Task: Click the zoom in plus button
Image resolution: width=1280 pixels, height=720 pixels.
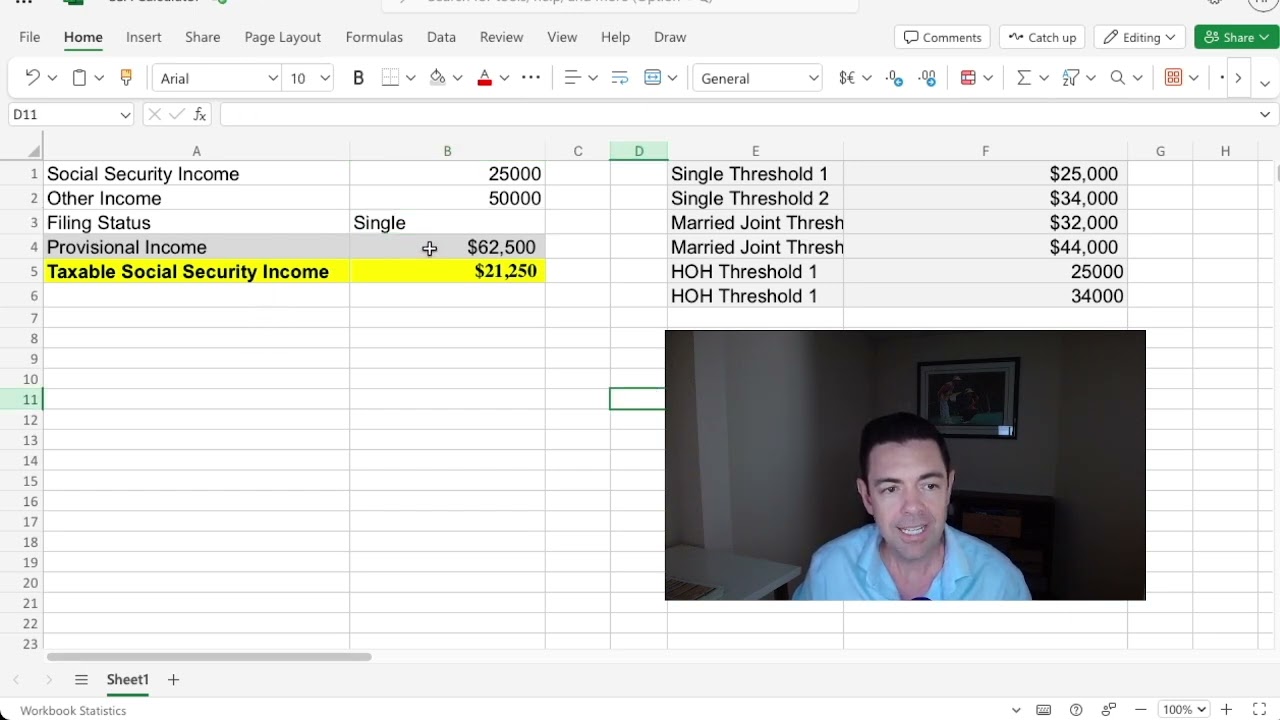Action: [x=1226, y=710]
